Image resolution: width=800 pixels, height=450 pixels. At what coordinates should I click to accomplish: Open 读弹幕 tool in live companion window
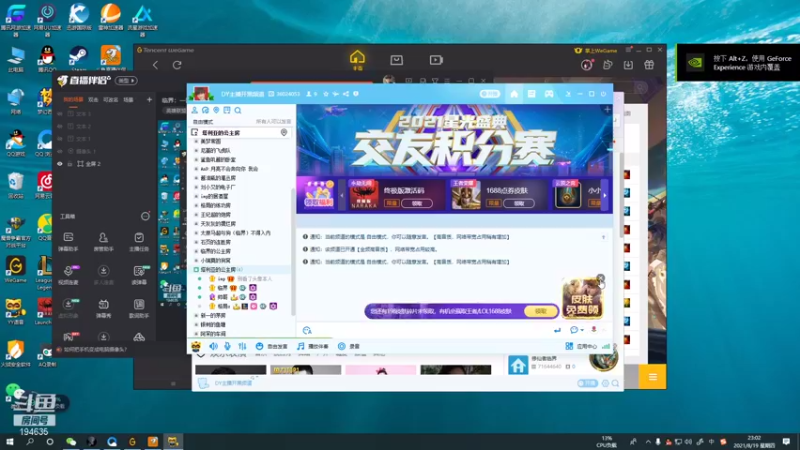click(139, 274)
